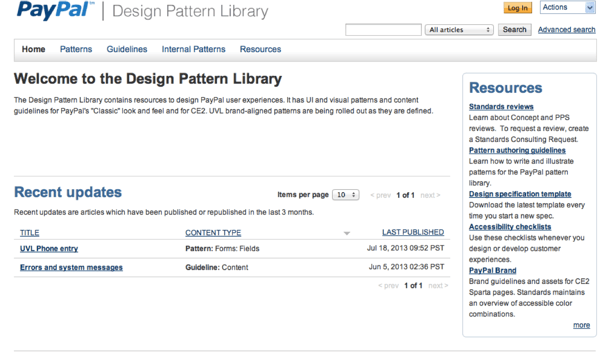Sort table by CONTENT TYPE column
Viewport: 606px width, 360px height.
pos(213,233)
